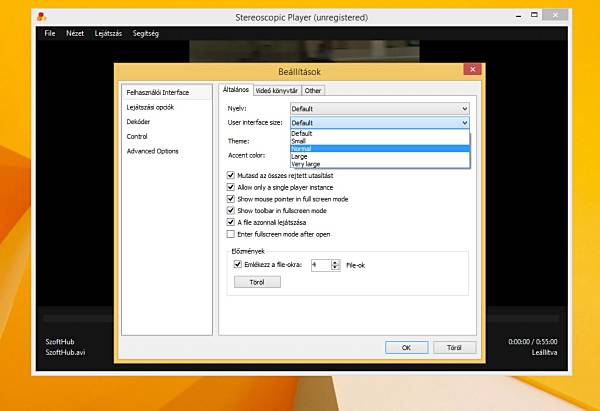Image resolution: width=600 pixels, height=411 pixels.
Task: Toggle Show mouse pointer in full screen mode
Action: coord(230,199)
